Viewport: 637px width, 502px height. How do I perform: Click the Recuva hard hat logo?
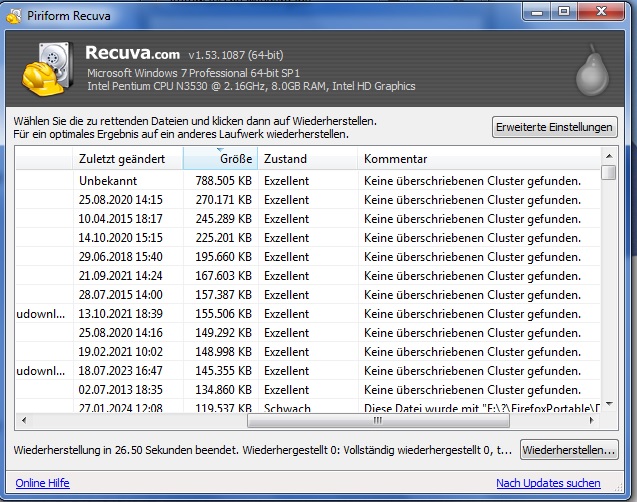point(48,69)
